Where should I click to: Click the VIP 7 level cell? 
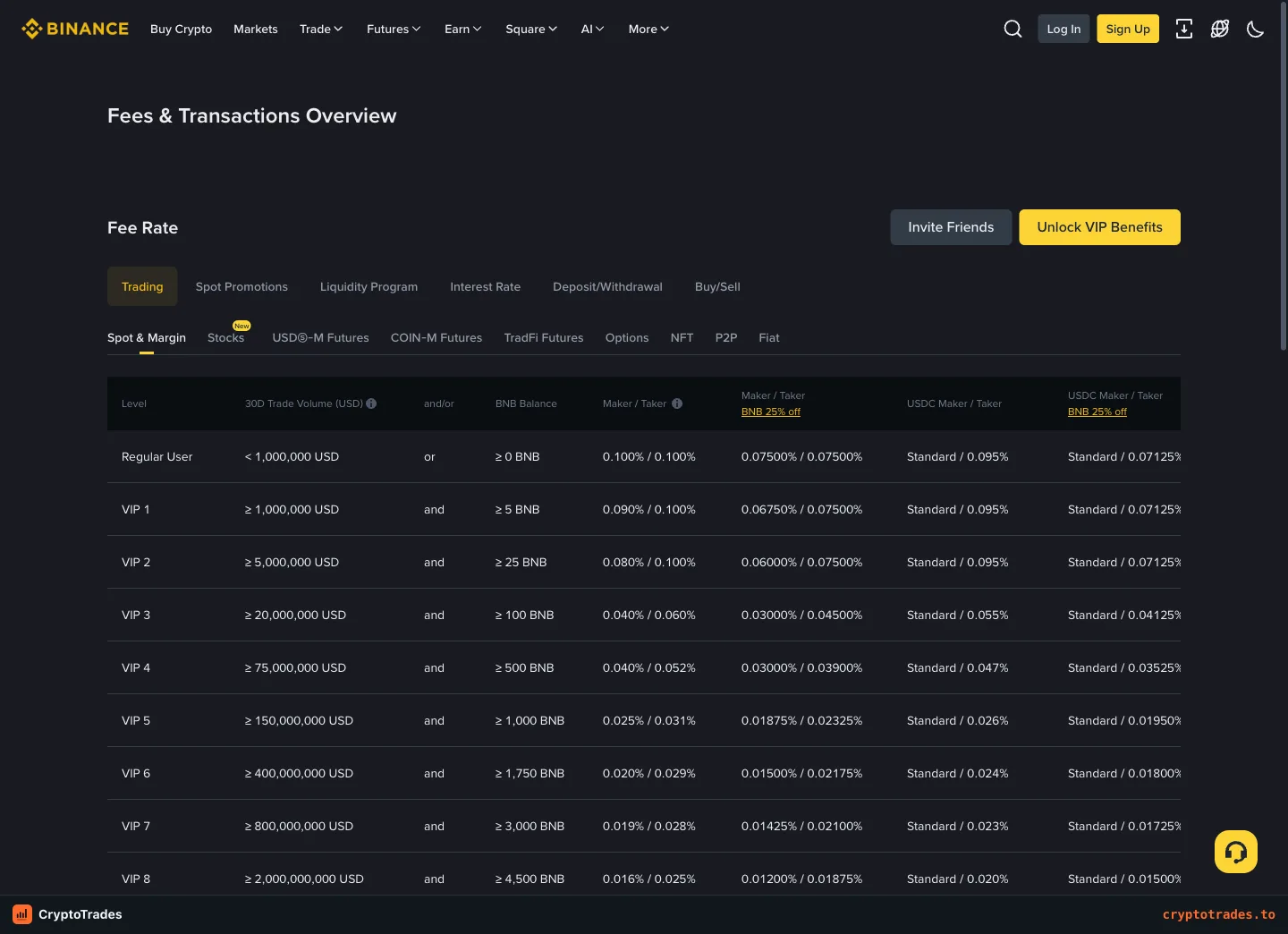(136, 826)
